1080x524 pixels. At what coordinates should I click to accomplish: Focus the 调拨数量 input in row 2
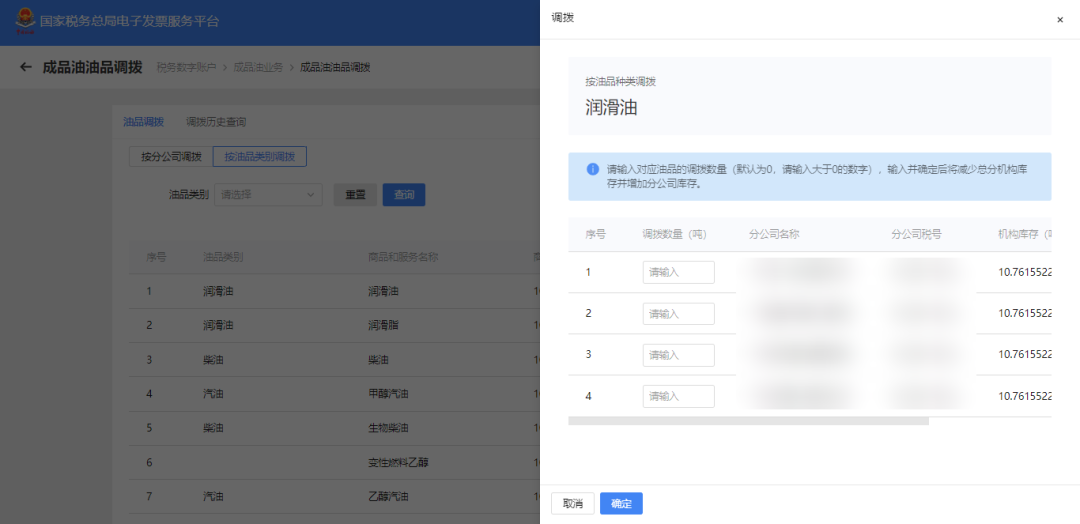coord(678,314)
